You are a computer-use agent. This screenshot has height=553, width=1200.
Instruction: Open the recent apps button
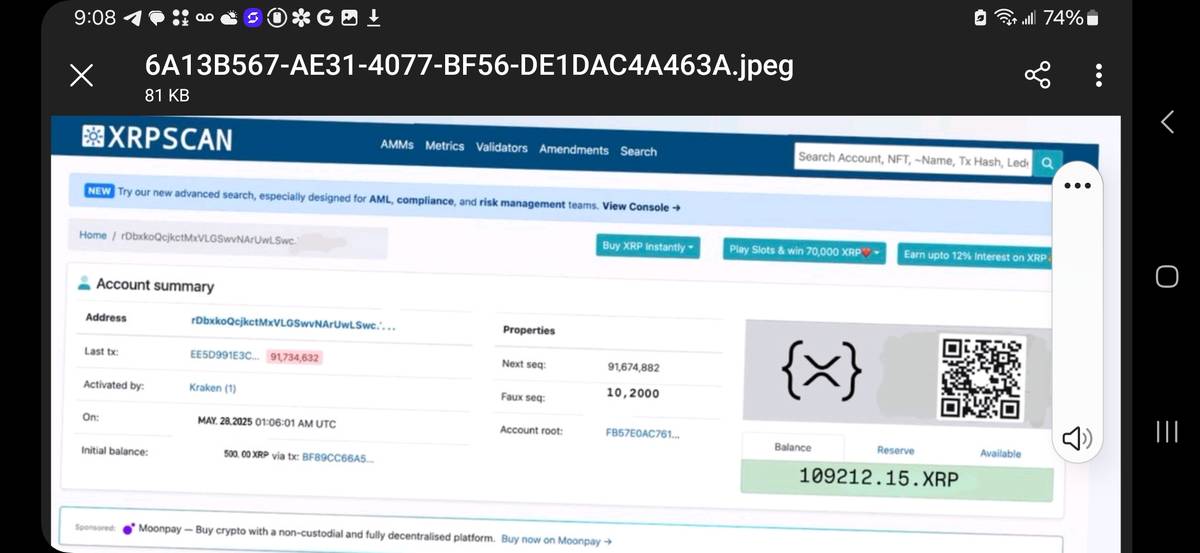click(1166, 431)
